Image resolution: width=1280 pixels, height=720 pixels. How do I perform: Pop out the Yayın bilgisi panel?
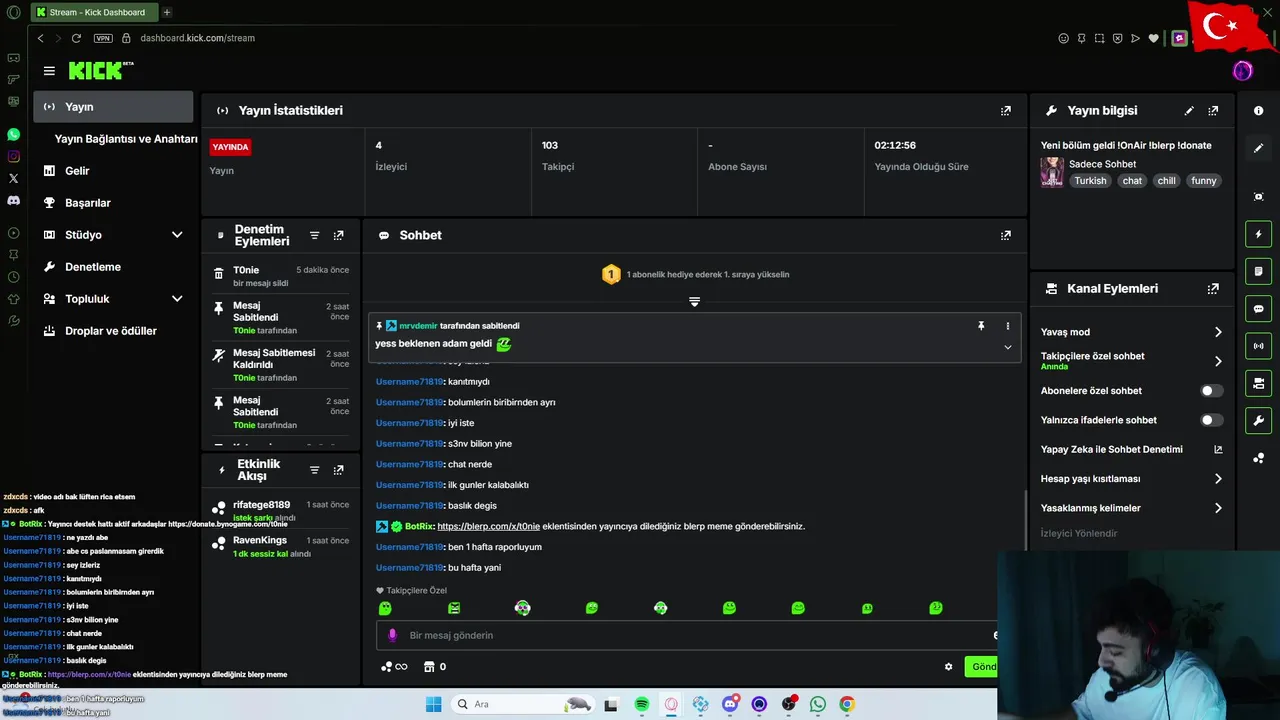1213,111
